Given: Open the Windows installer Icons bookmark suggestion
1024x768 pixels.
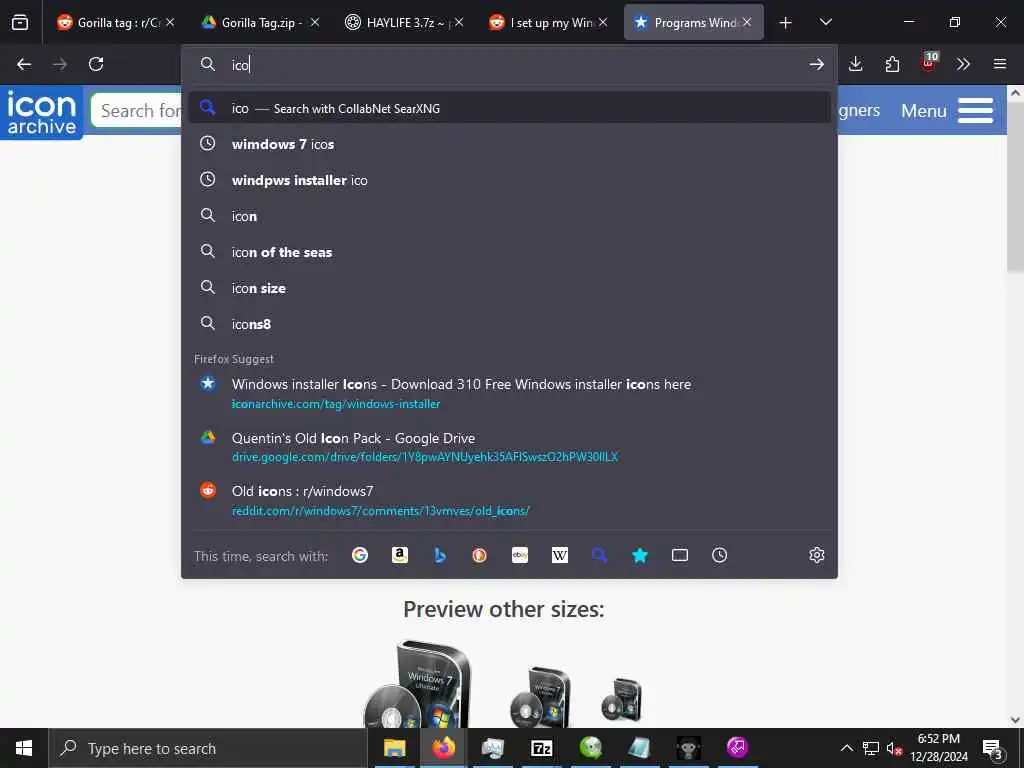Looking at the screenshot, I should 509,393.
